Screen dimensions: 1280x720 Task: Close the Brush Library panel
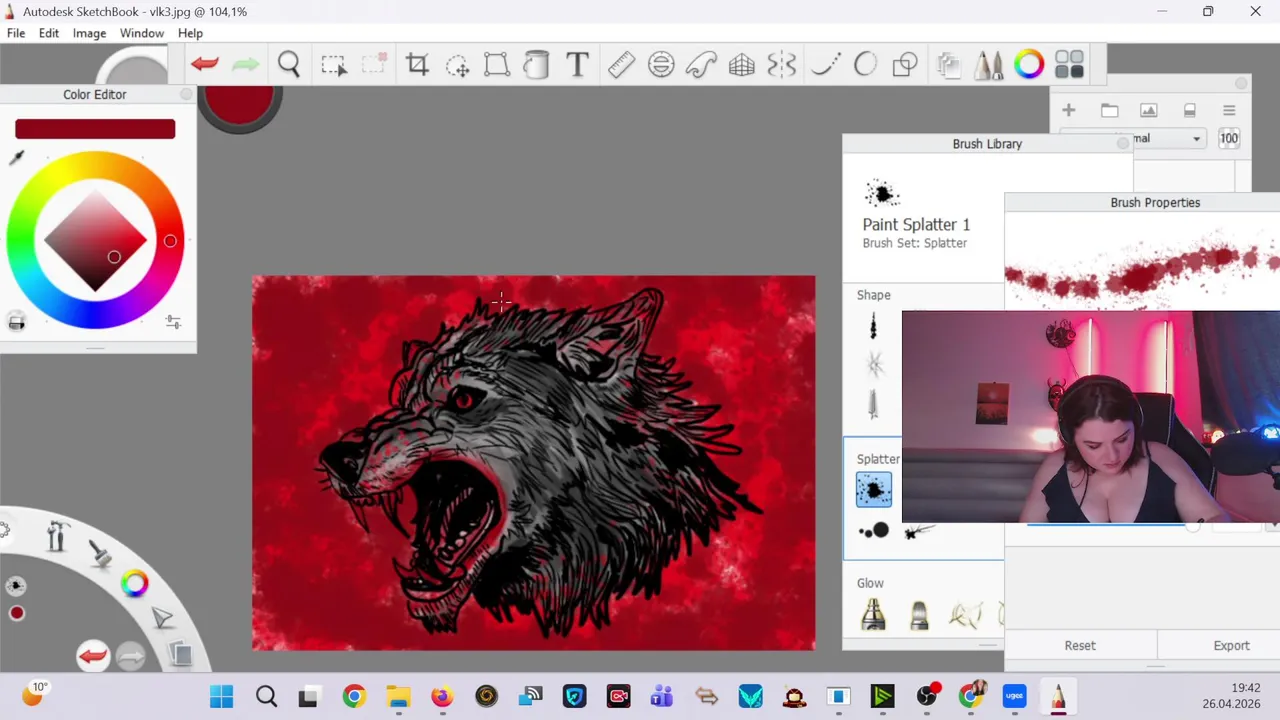(1123, 144)
